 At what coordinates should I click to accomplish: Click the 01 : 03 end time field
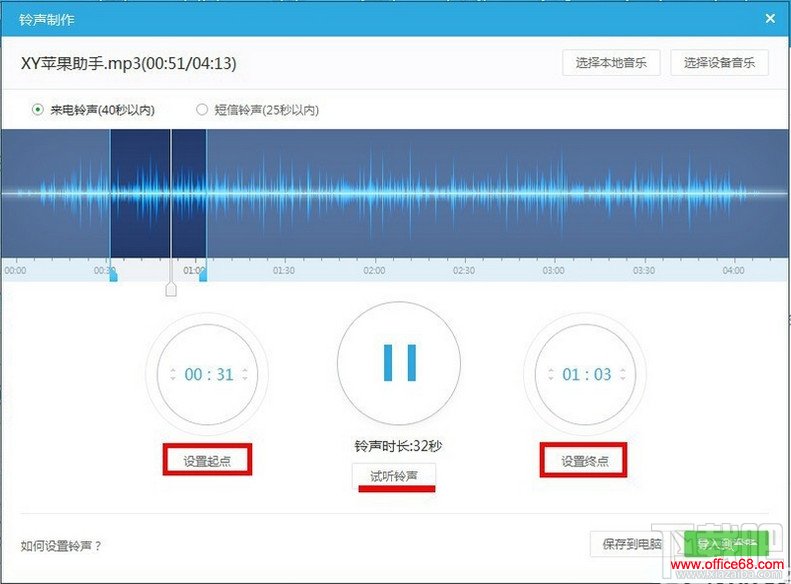(x=587, y=374)
